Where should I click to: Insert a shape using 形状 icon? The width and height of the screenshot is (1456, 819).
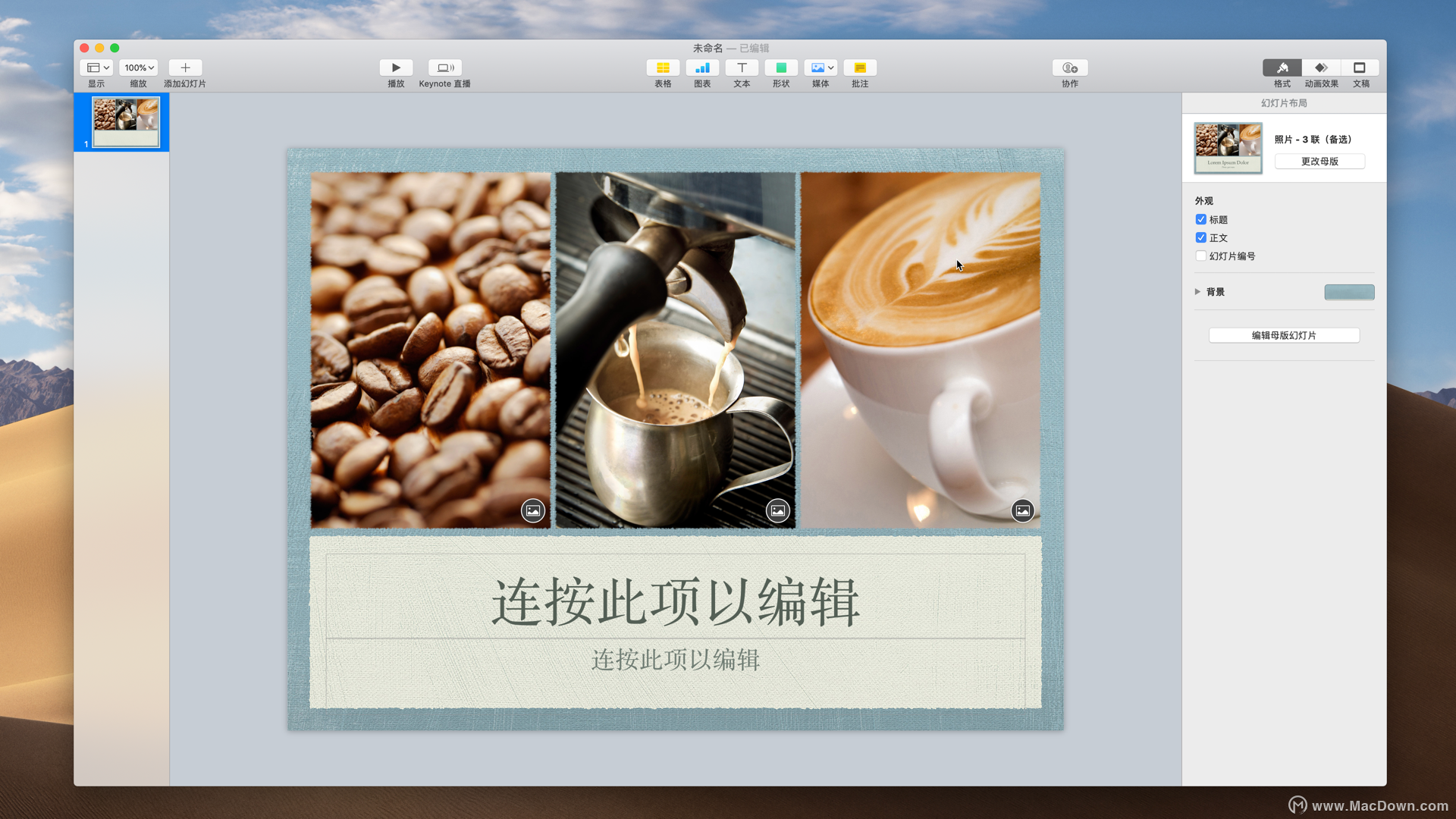pos(781,67)
